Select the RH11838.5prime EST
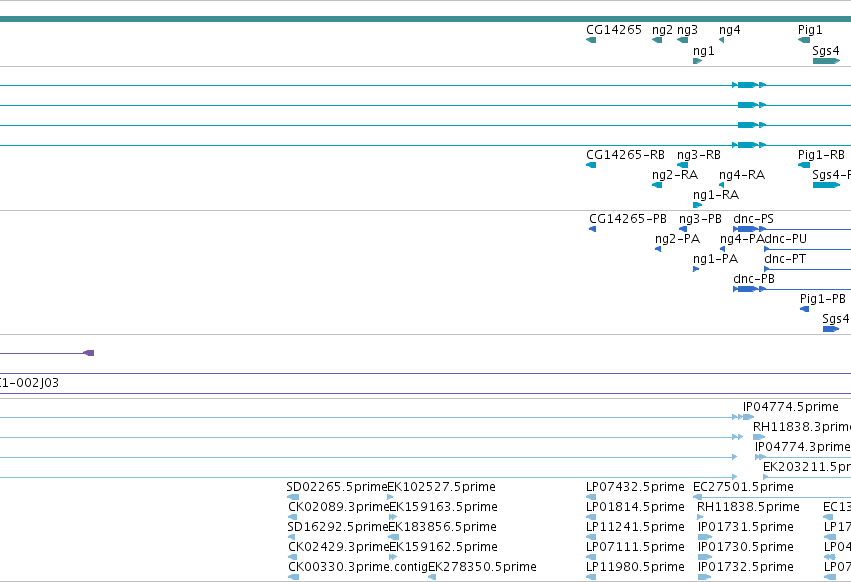The height and width of the screenshot is (582, 851). click(700, 517)
